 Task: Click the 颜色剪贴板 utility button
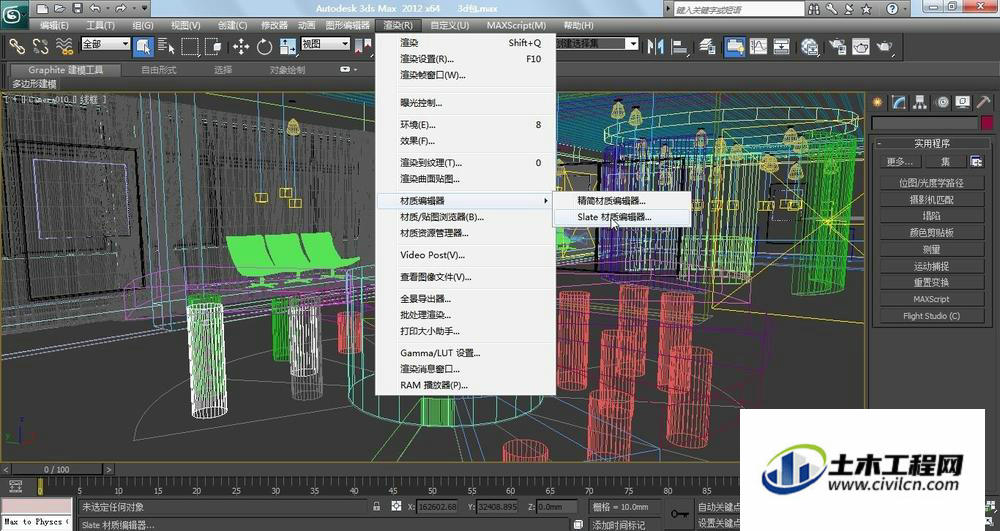click(931, 233)
